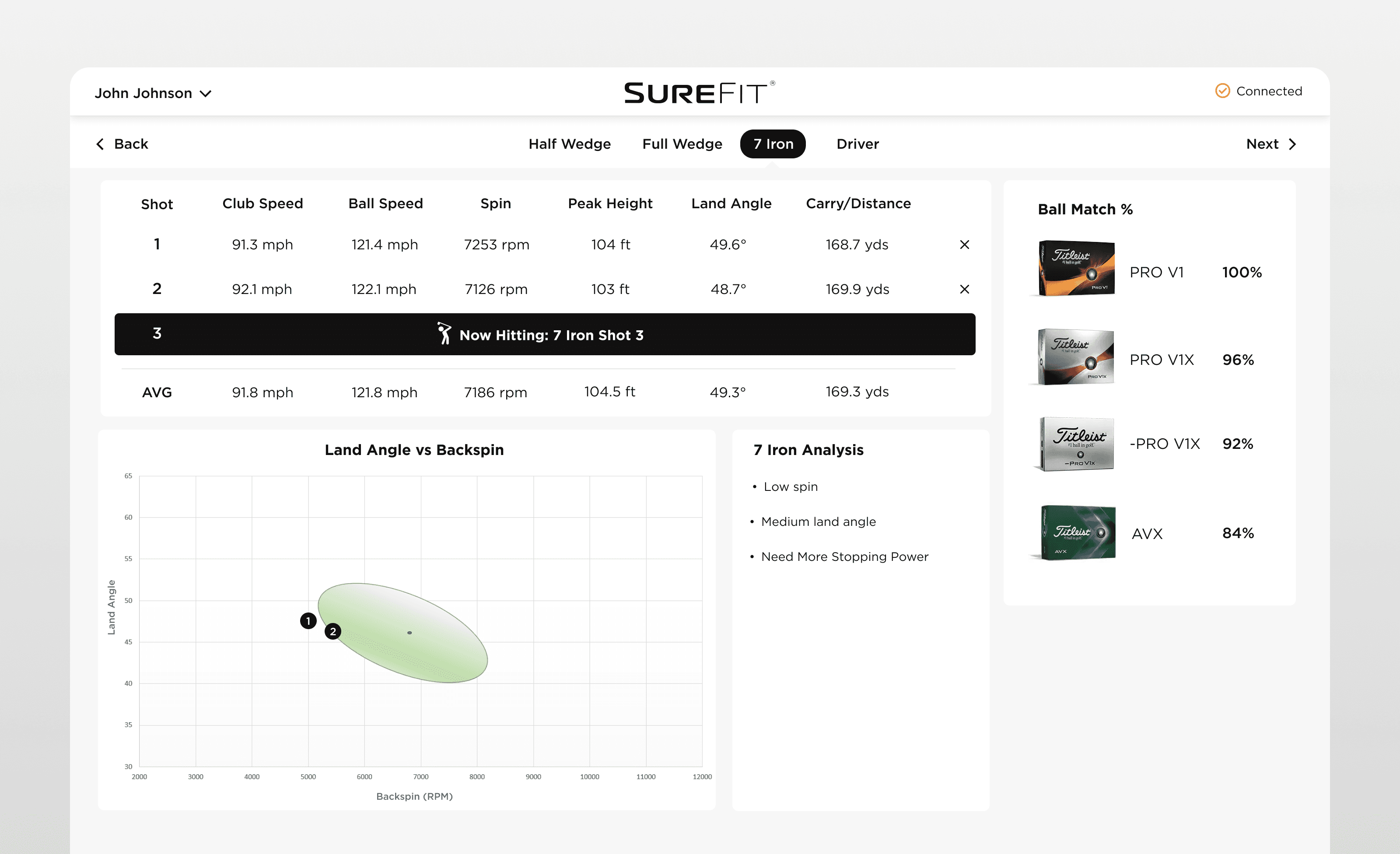Delete shot 2 using the X icon
The image size is (1400, 854).
click(964, 289)
